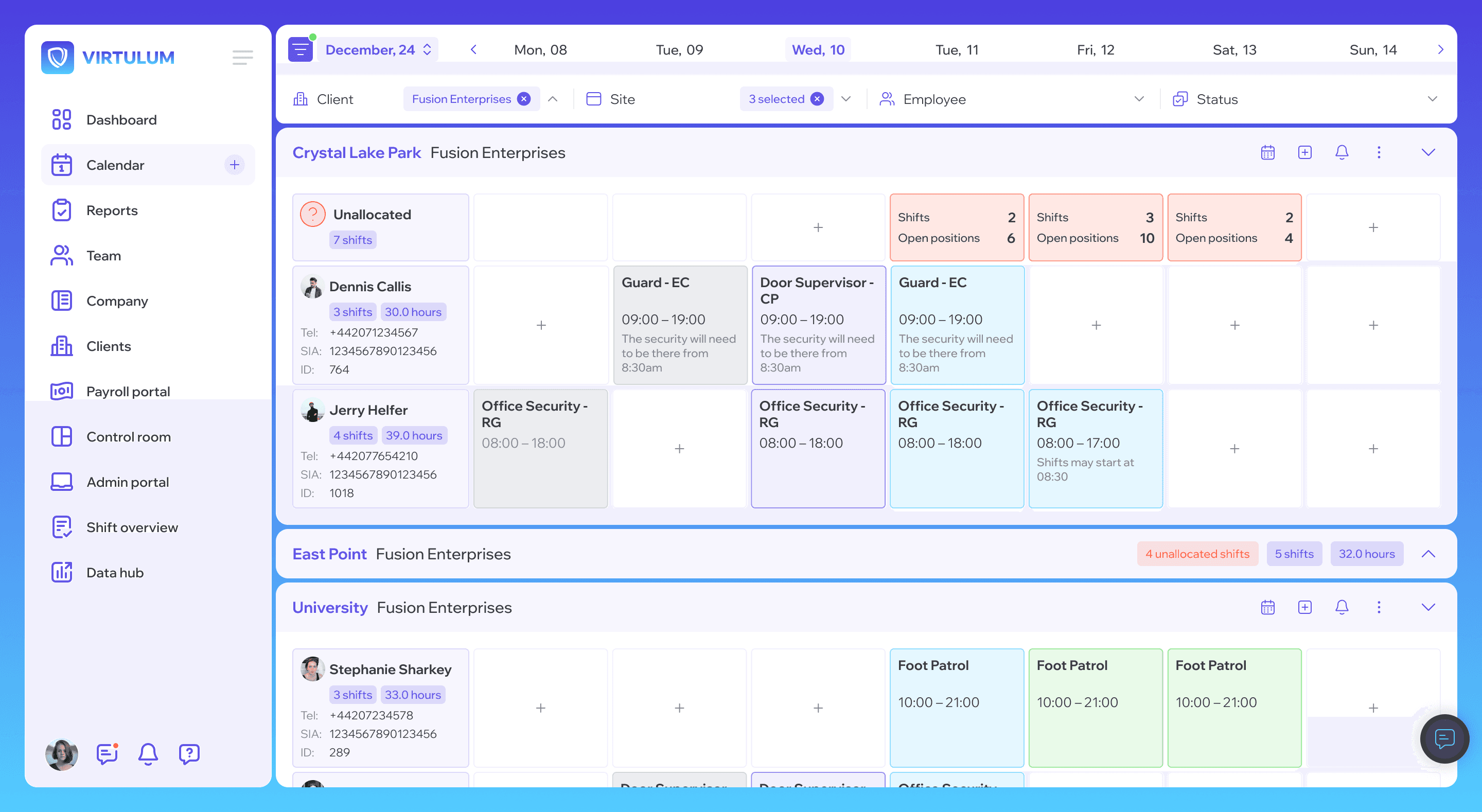Open the Status filter dropdown
Viewport: 1482px width, 812px height.
(1432, 99)
